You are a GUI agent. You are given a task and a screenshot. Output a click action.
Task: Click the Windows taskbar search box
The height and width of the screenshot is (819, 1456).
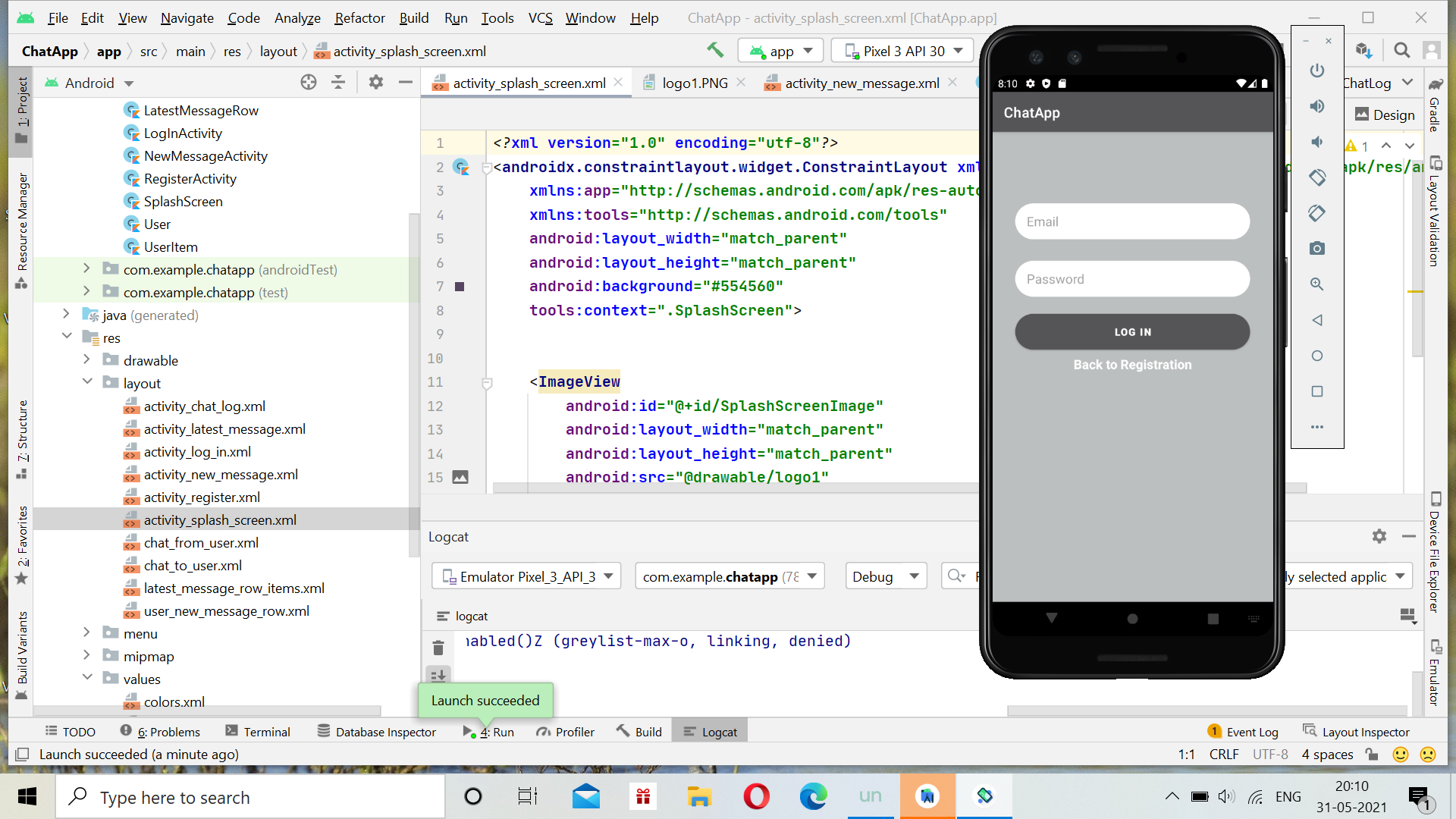point(250,797)
